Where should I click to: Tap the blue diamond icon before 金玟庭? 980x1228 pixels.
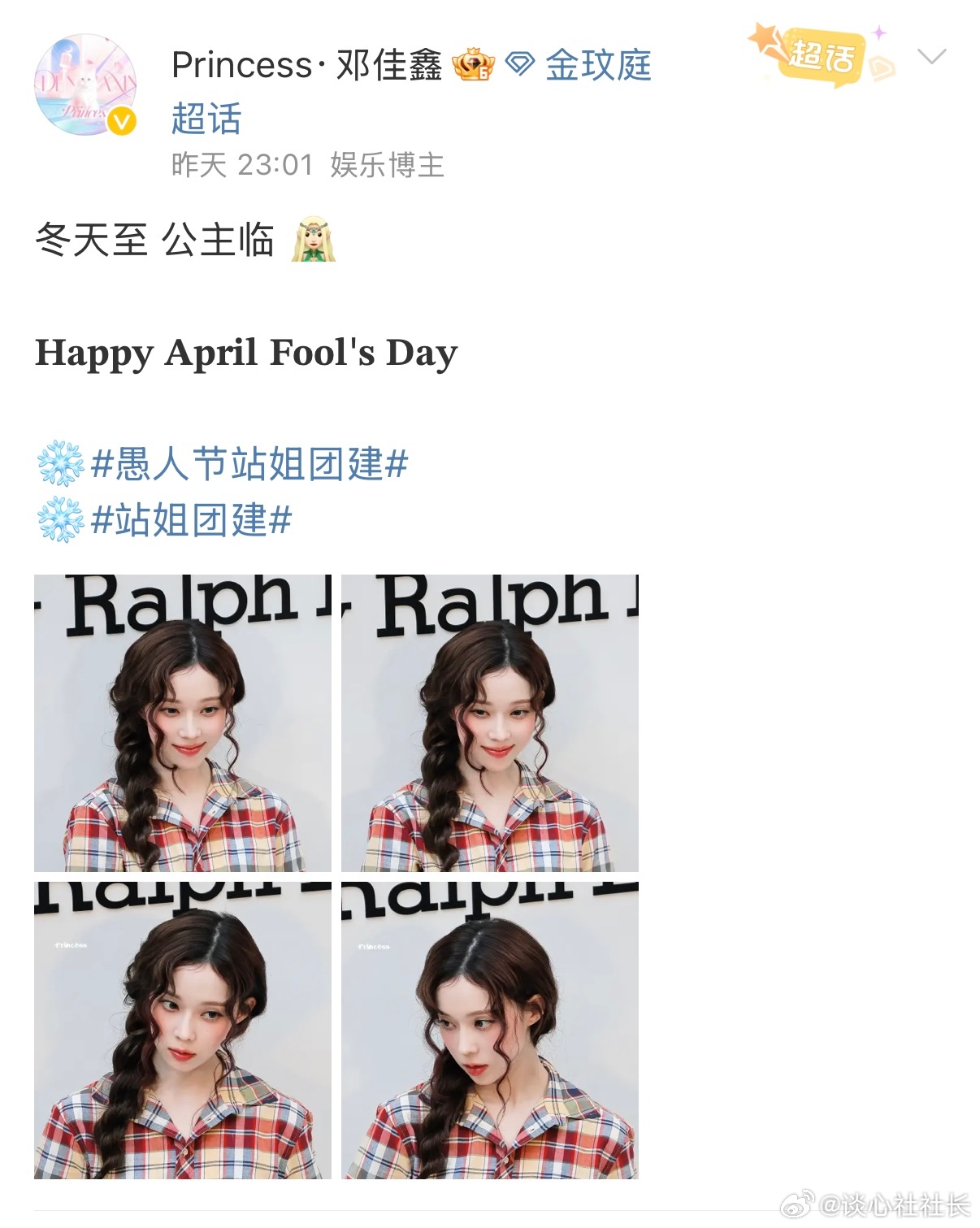pyautogui.click(x=520, y=64)
